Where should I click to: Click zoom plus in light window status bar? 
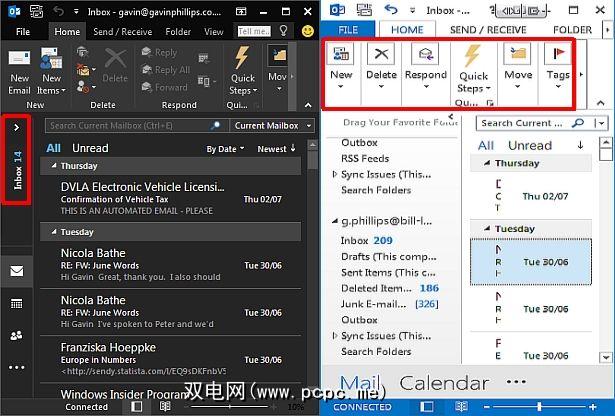coord(593,407)
